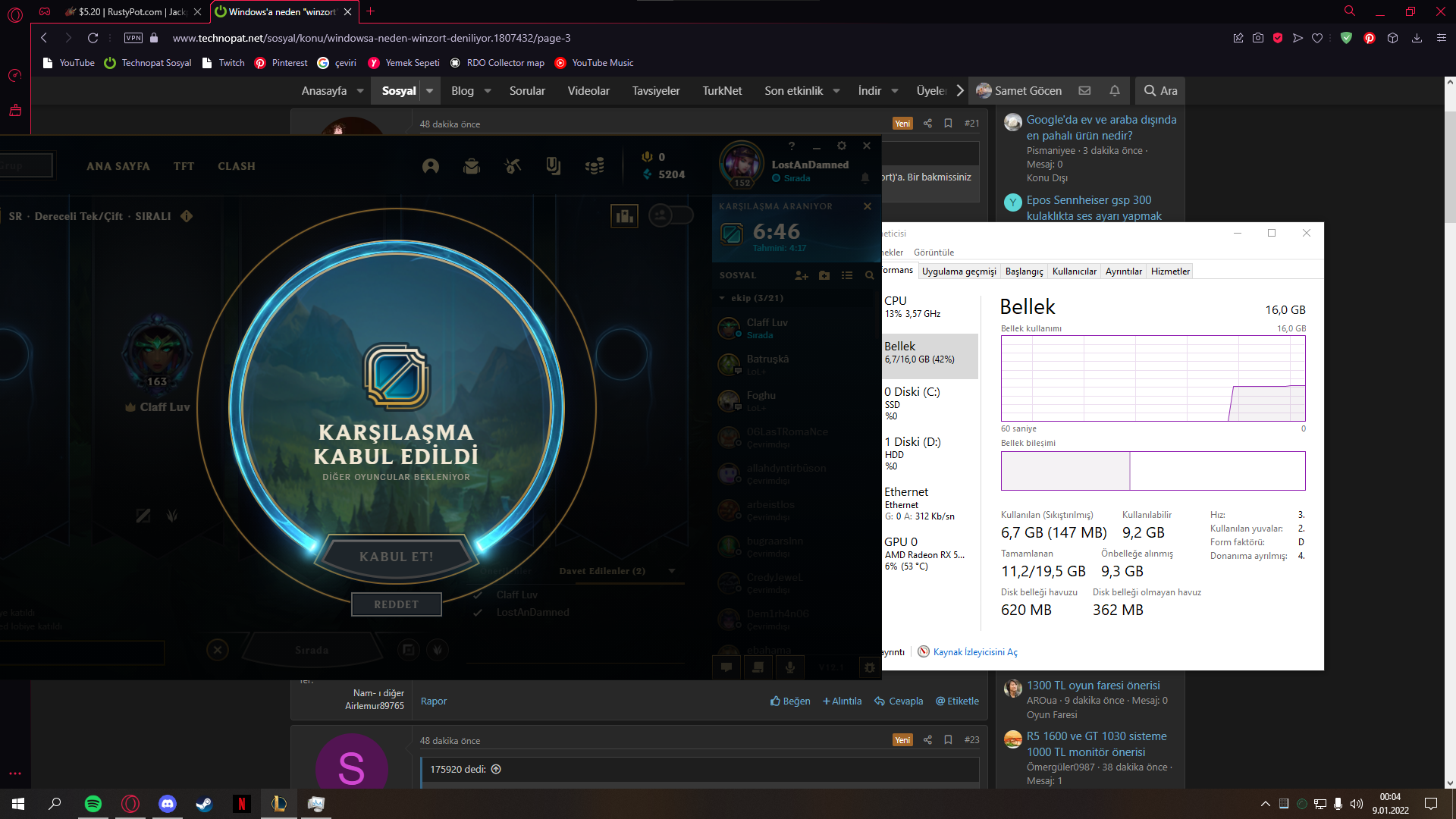Open the Store coins icon

point(595,166)
